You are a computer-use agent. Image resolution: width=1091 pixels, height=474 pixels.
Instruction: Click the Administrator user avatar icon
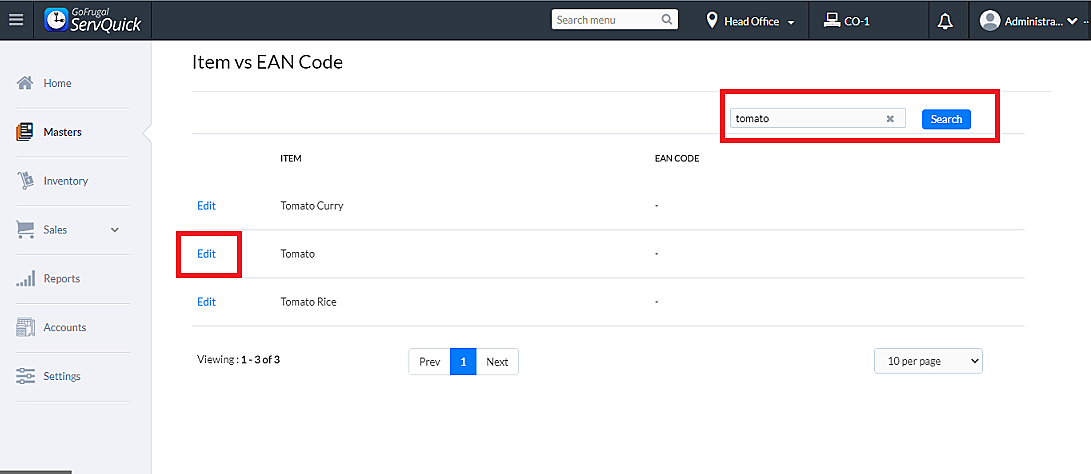[x=990, y=21]
